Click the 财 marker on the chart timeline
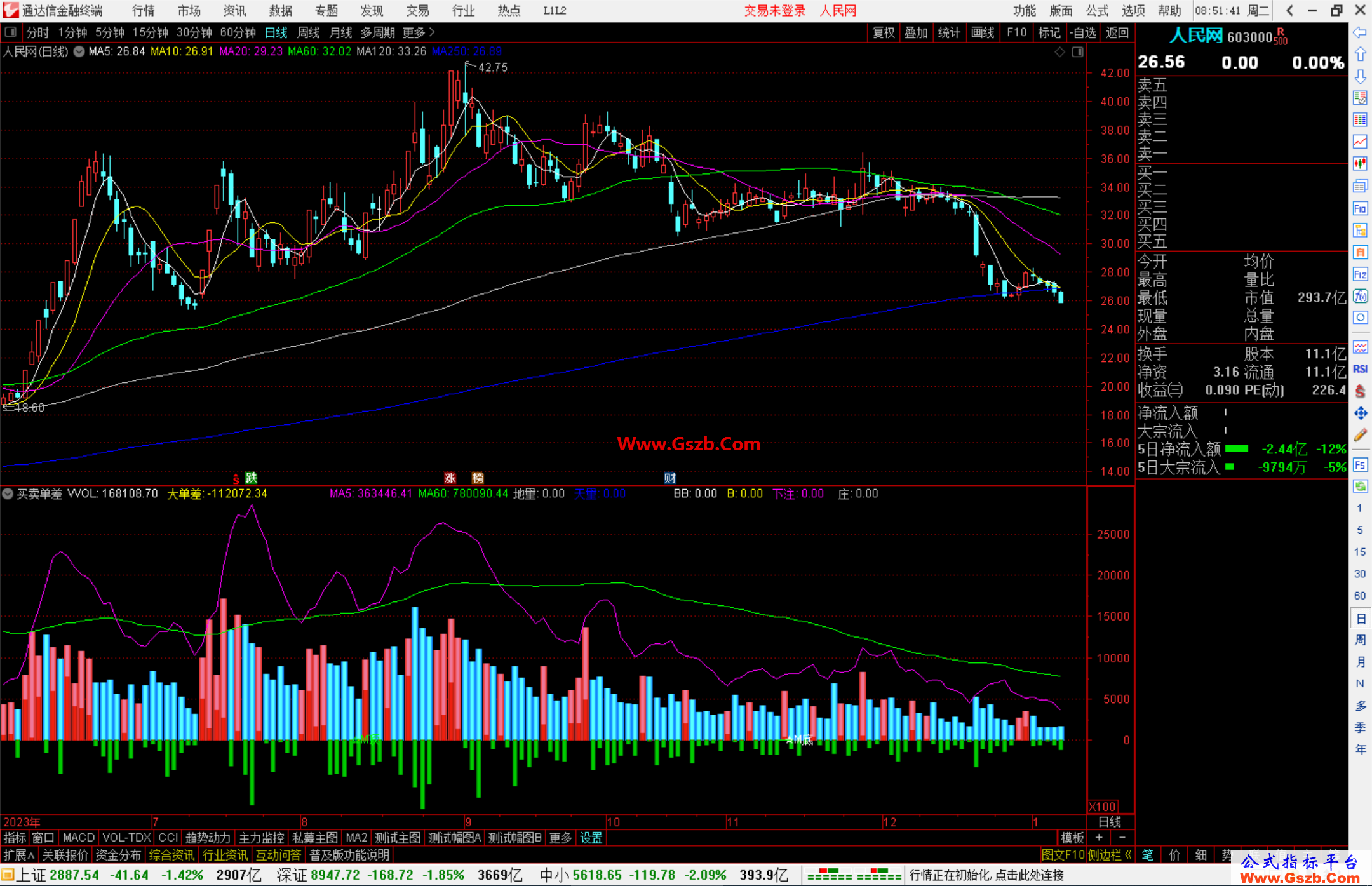1372x886 pixels. pyautogui.click(x=669, y=478)
